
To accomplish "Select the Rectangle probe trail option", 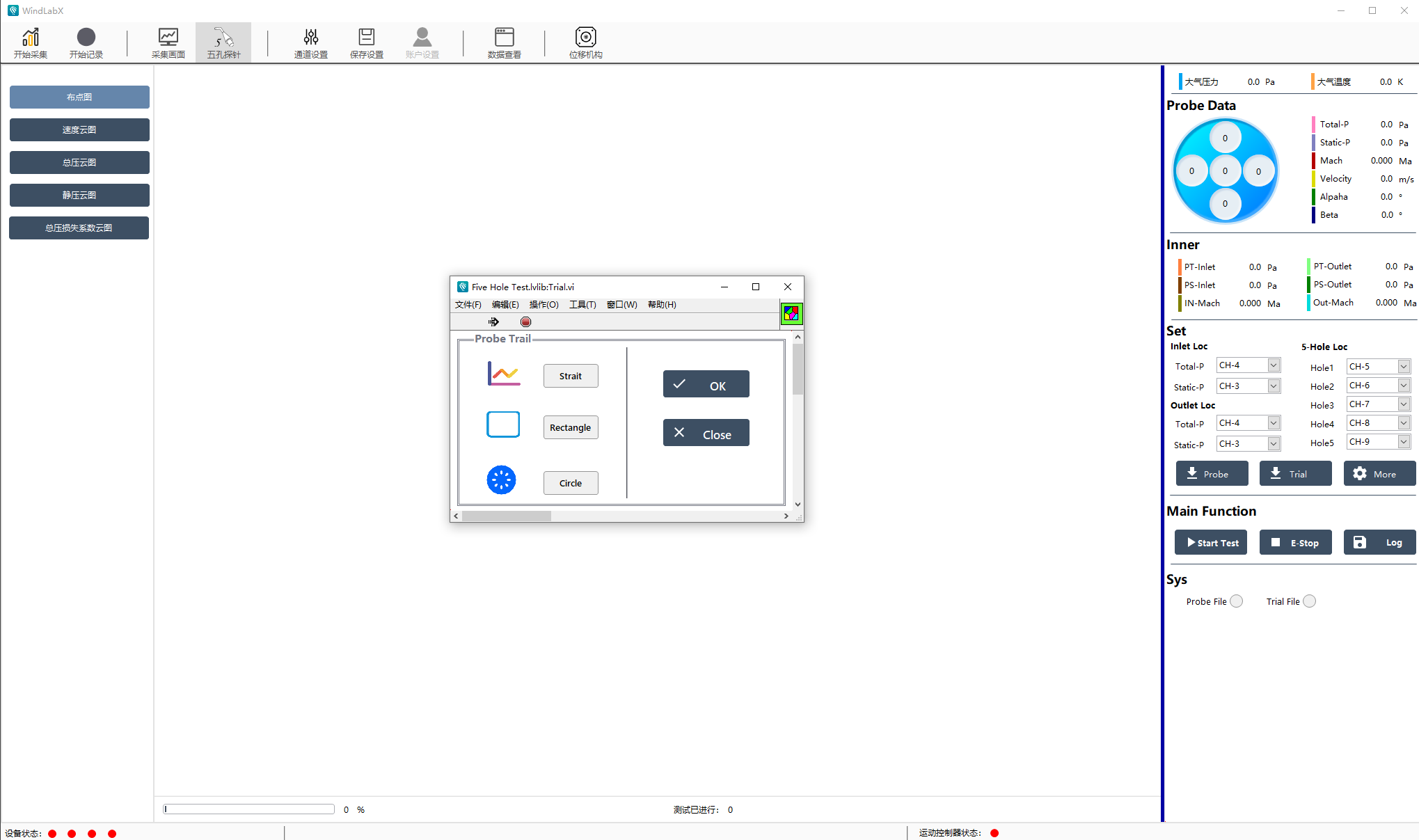I will 569,427.
